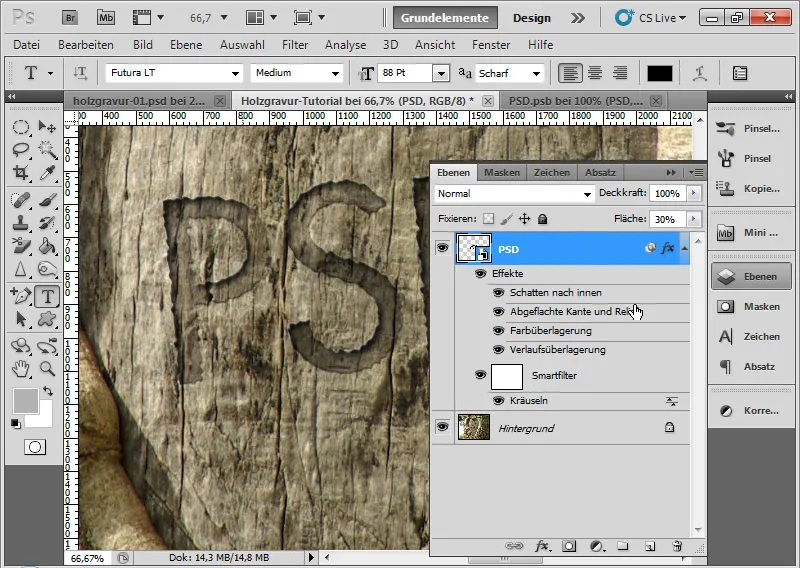Image resolution: width=800 pixels, height=568 pixels.
Task: Select the Lasso tool
Action: 20,150
